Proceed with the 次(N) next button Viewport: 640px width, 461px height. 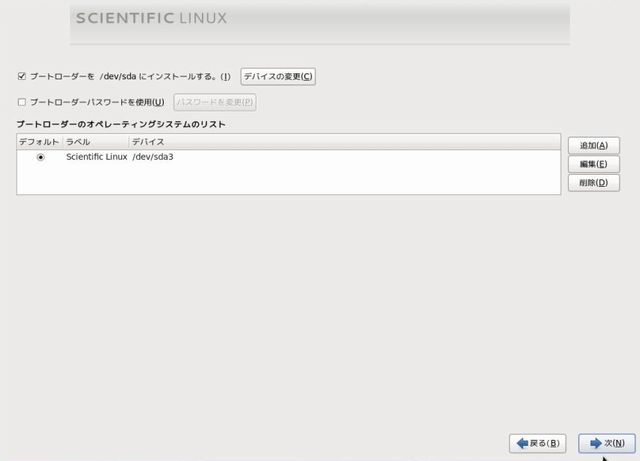606,443
